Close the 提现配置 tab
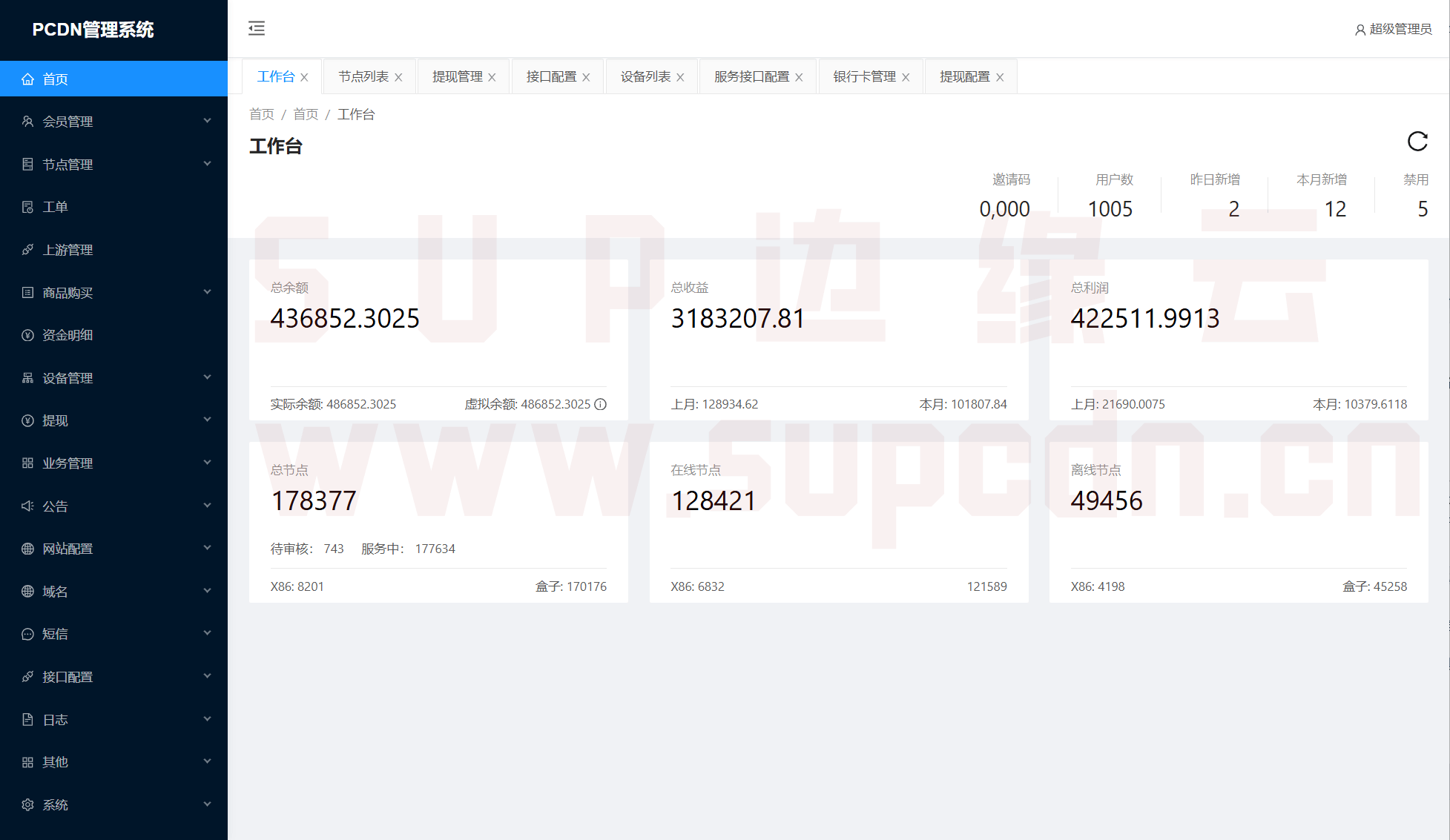 pyautogui.click(x=1000, y=76)
